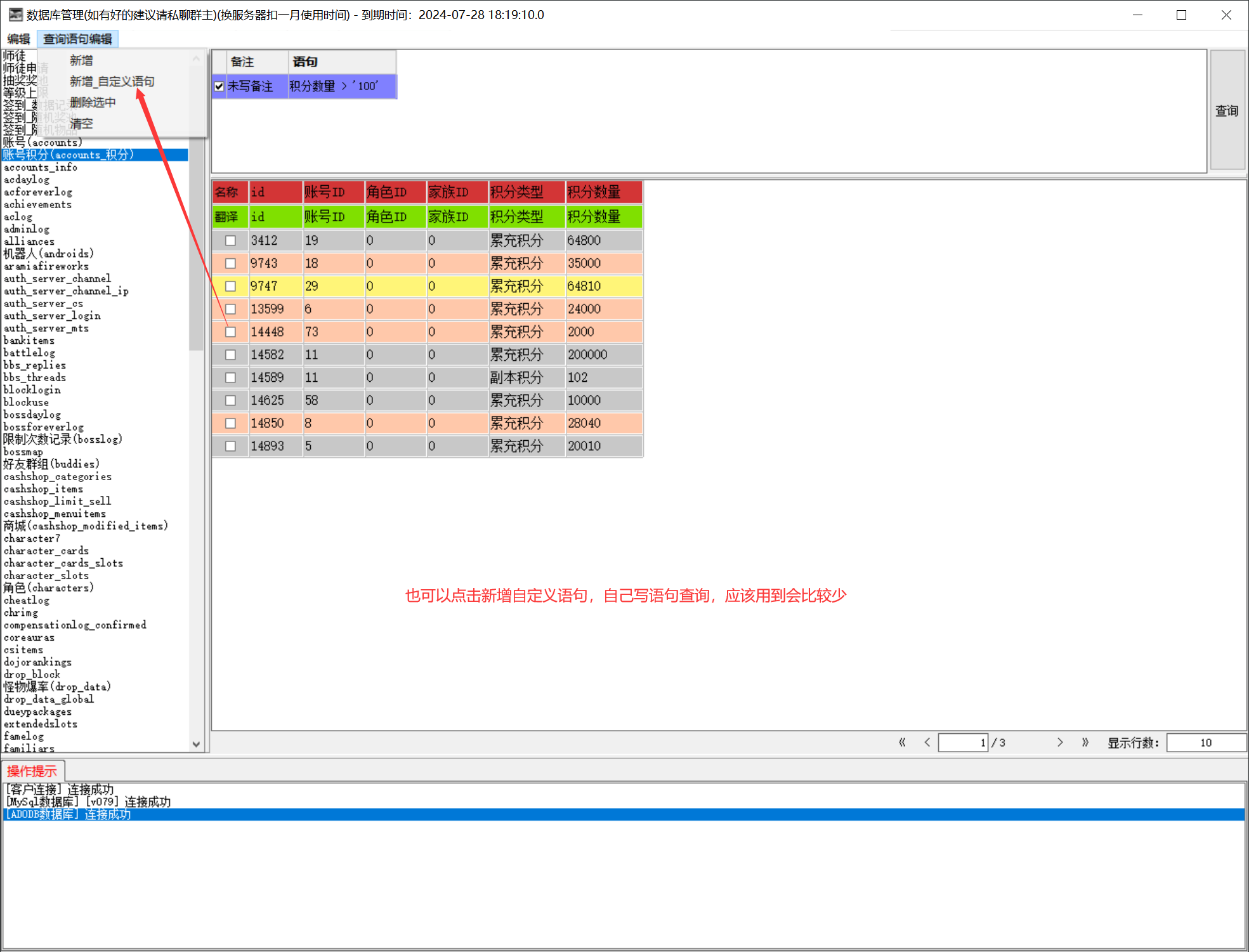Uncheck the 未写备注 query condition checkbox
This screenshot has width=1249, height=952.
pos(219,86)
